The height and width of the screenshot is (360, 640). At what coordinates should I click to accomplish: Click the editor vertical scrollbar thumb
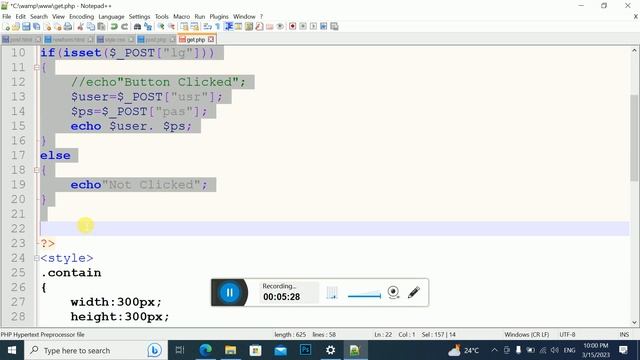(x=634, y=138)
